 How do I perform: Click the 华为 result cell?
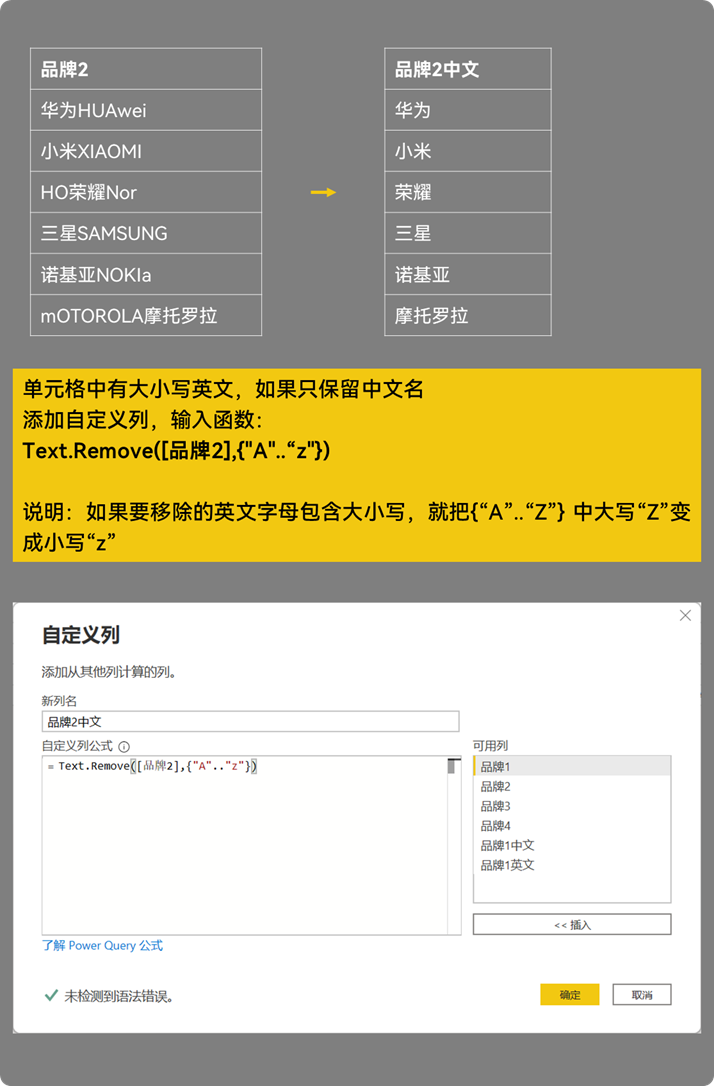(467, 110)
